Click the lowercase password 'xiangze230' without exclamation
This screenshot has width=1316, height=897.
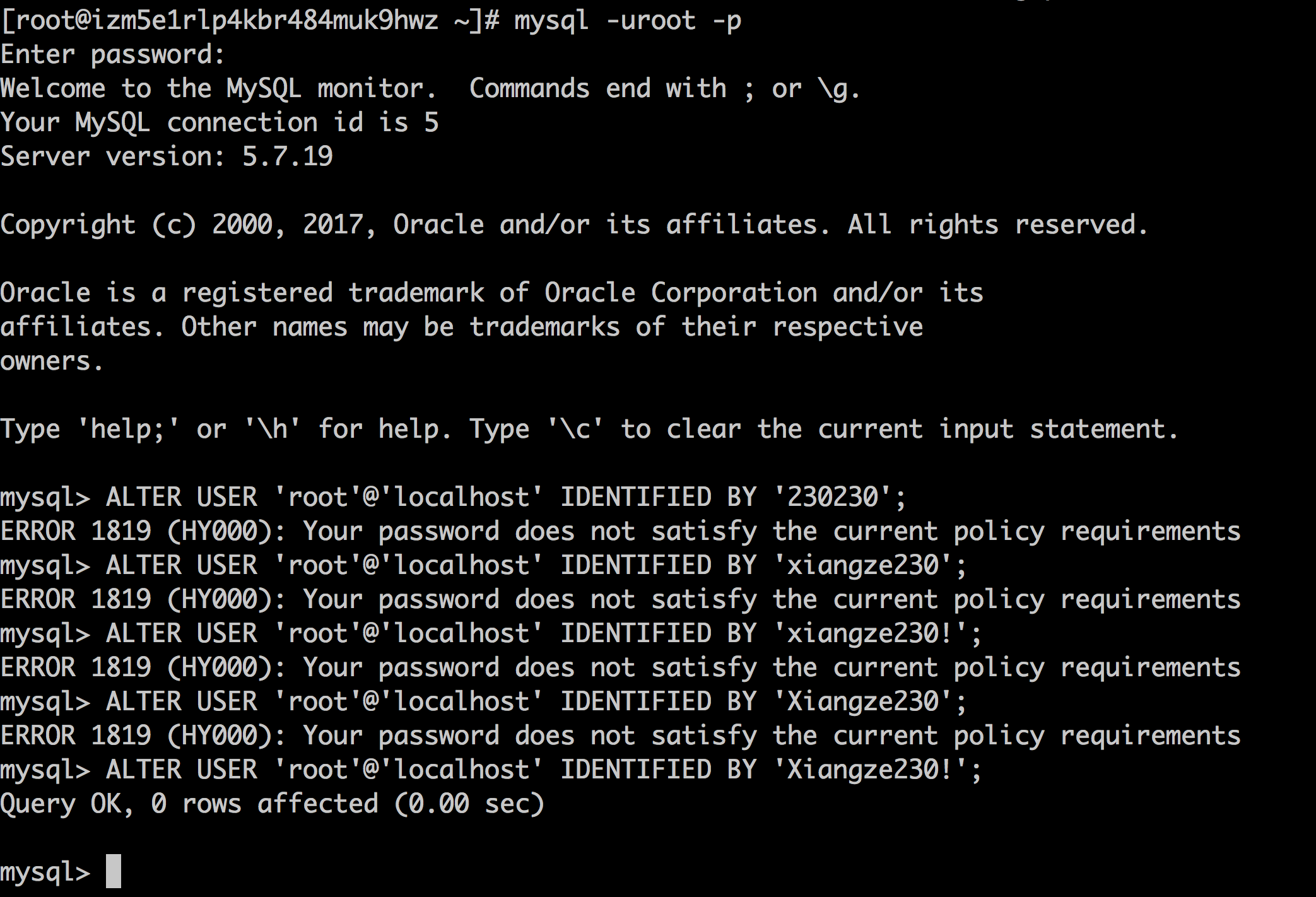coord(862,565)
